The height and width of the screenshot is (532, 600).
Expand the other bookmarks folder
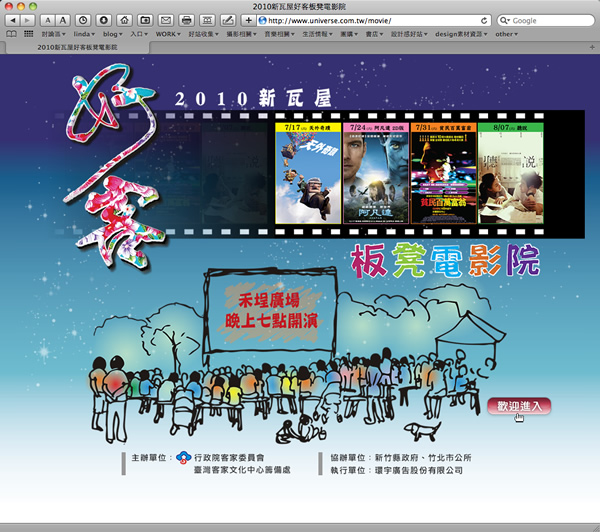[x=506, y=34]
